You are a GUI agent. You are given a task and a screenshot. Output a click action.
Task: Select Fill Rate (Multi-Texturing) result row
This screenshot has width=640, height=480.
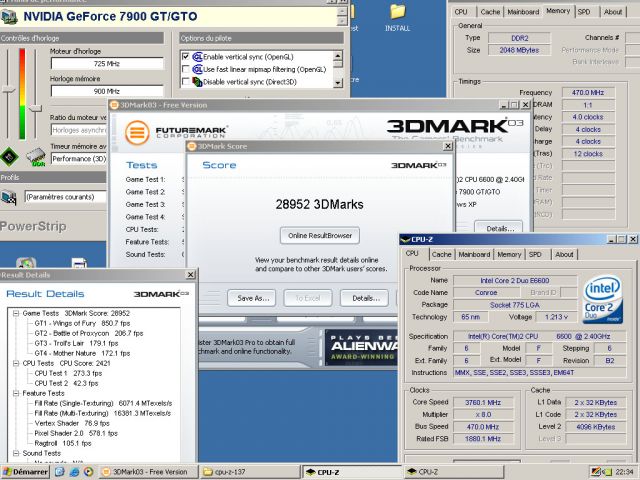click(x=103, y=413)
